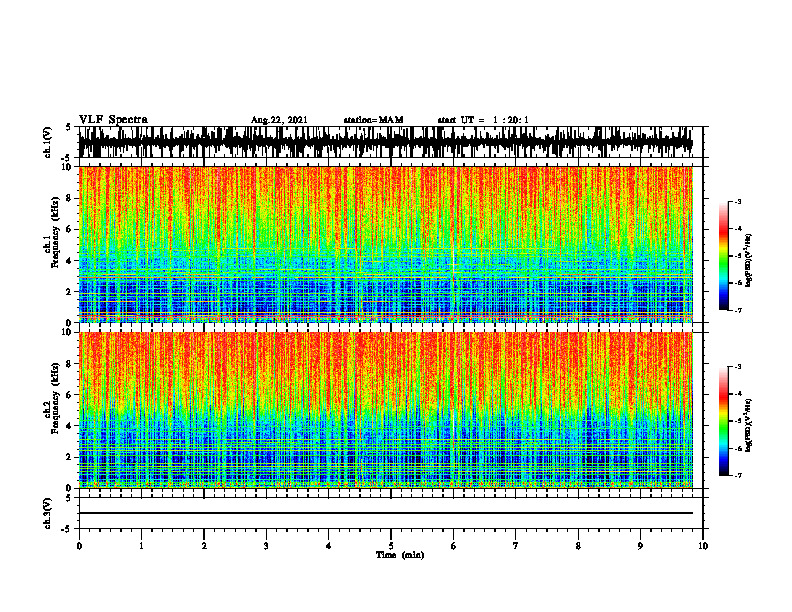The width and height of the screenshot is (792, 612).
Task: Click the "-3" label on ch.2 color bar
Action: 737,367
